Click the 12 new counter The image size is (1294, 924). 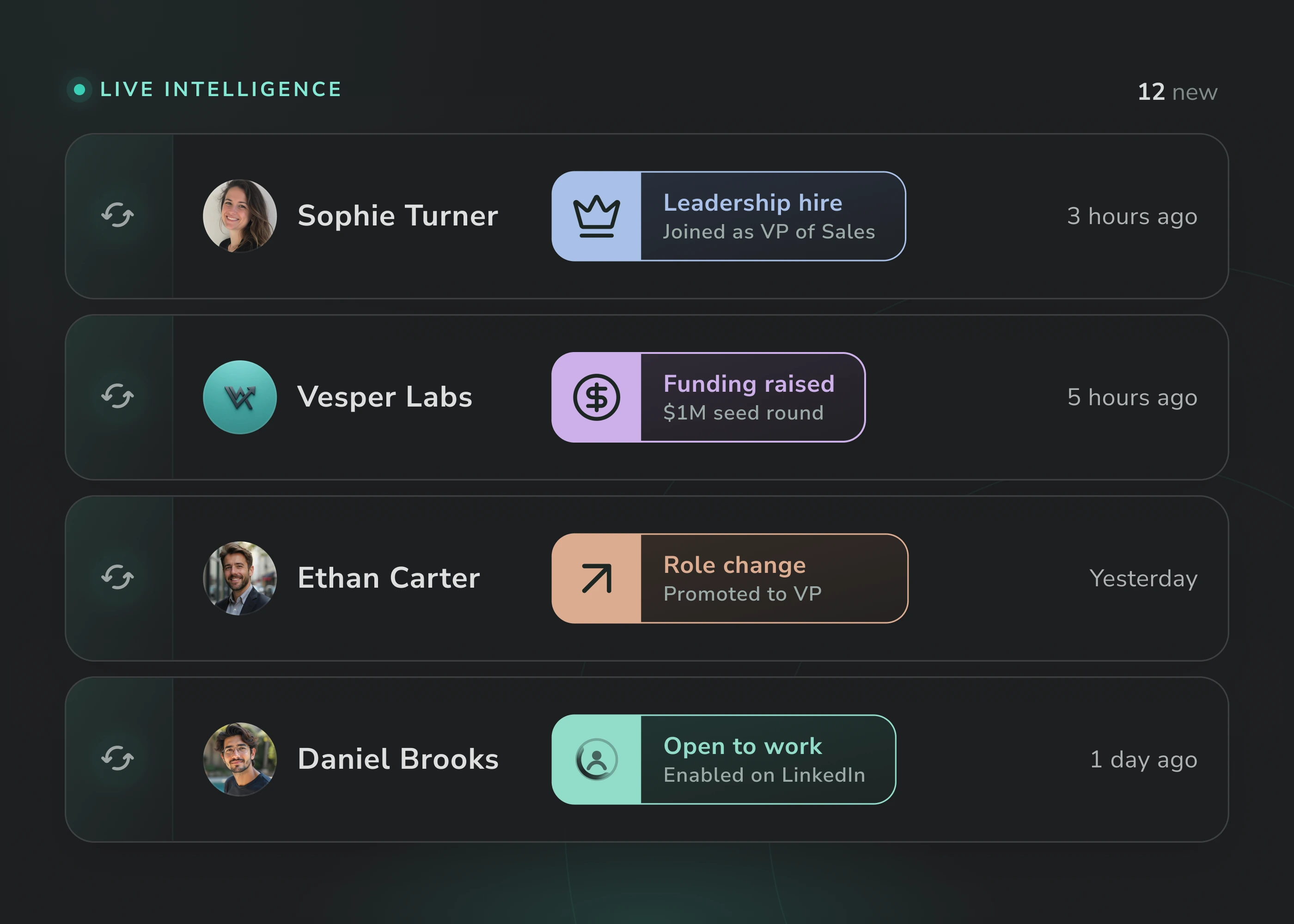[x=1178, y=91]
